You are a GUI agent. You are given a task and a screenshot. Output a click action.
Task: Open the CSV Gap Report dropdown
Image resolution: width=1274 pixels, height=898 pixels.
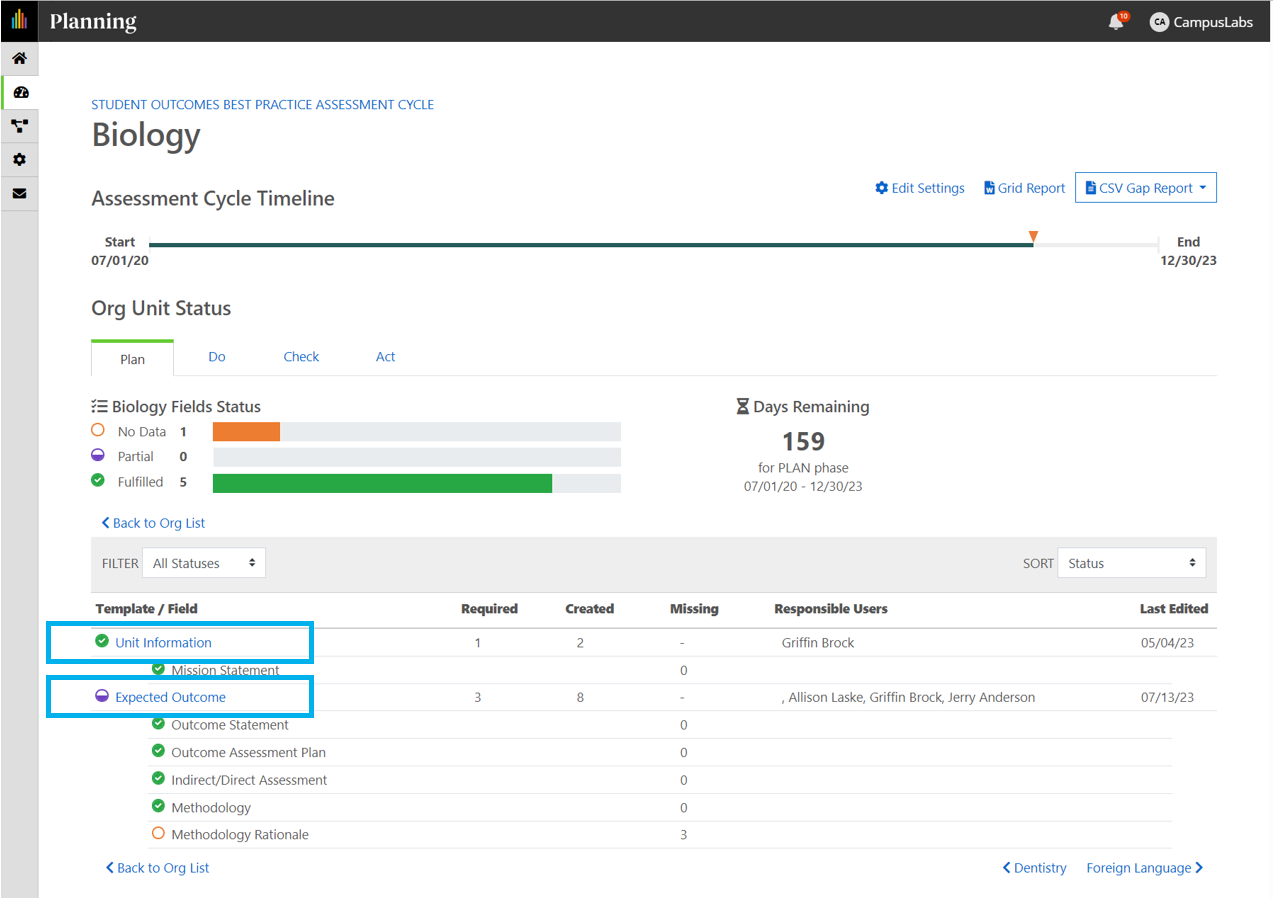click(x=1146, y=188)
